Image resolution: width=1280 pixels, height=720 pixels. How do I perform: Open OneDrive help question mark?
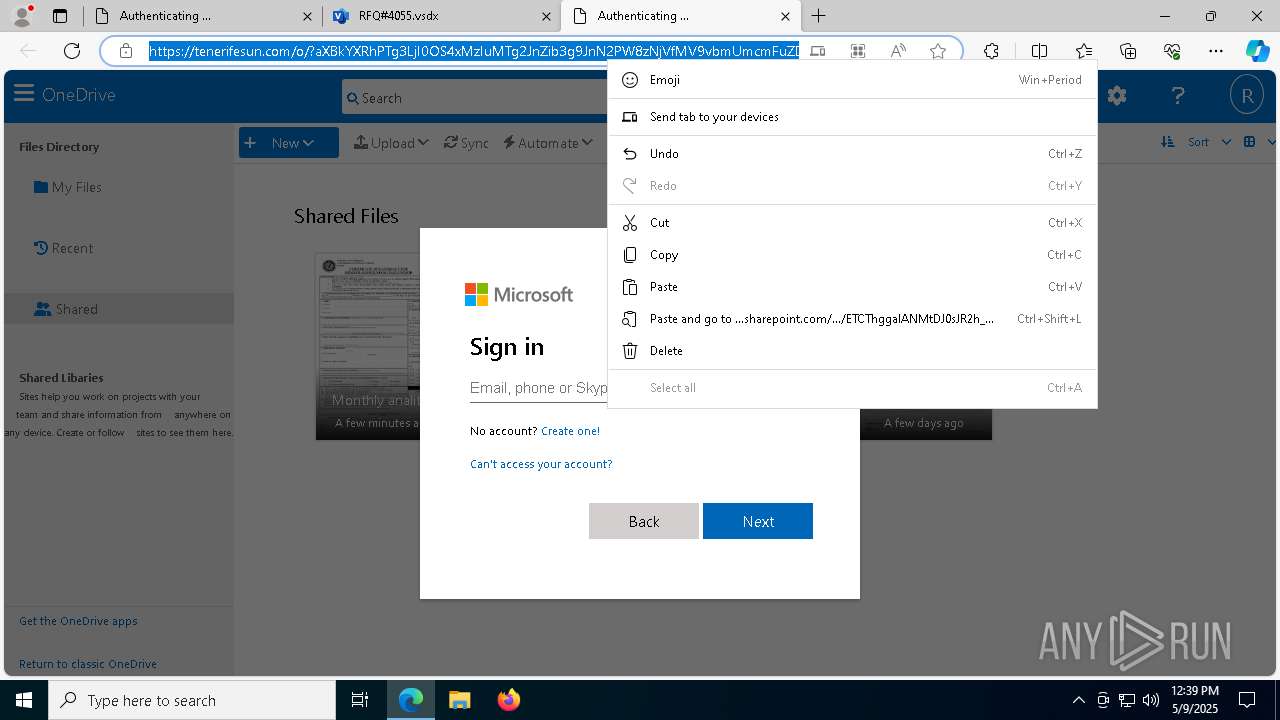[x=1178, y=95]
